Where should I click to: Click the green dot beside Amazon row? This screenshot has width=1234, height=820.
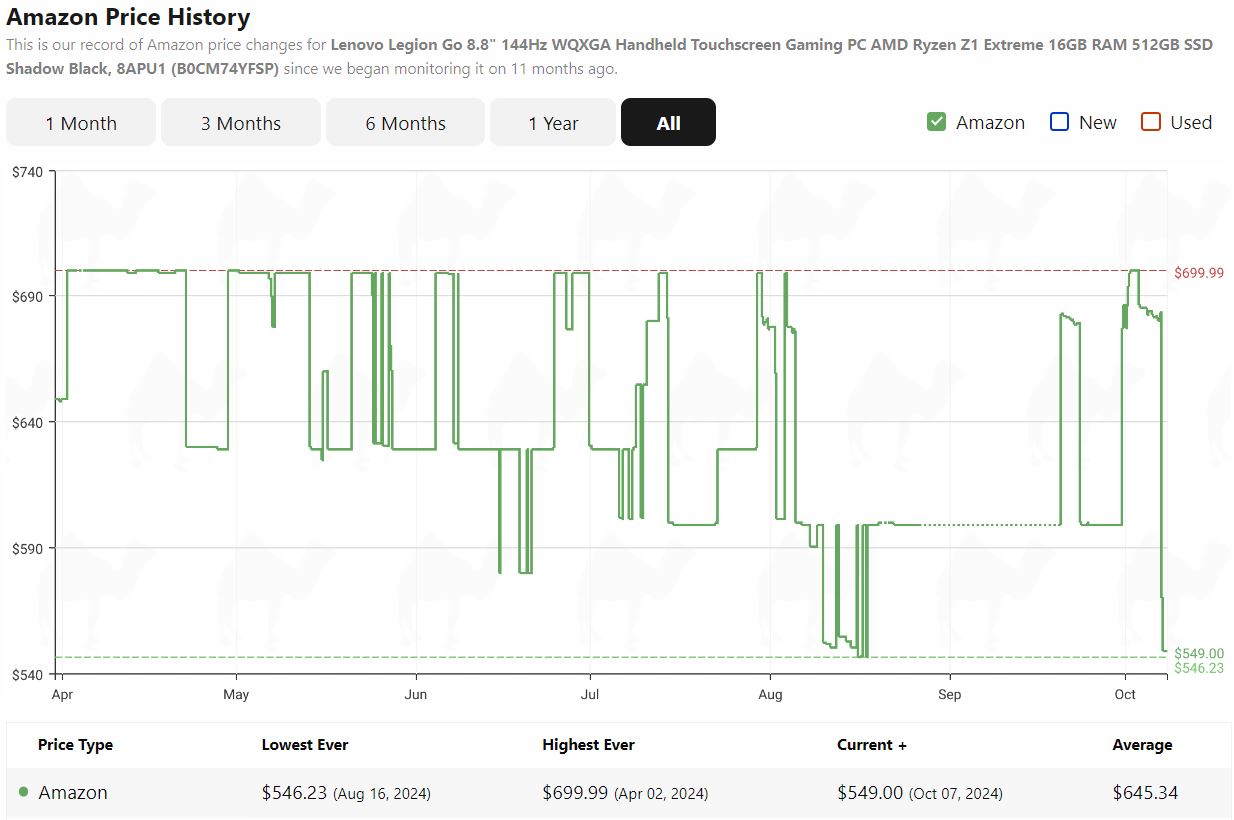point(23,792)
